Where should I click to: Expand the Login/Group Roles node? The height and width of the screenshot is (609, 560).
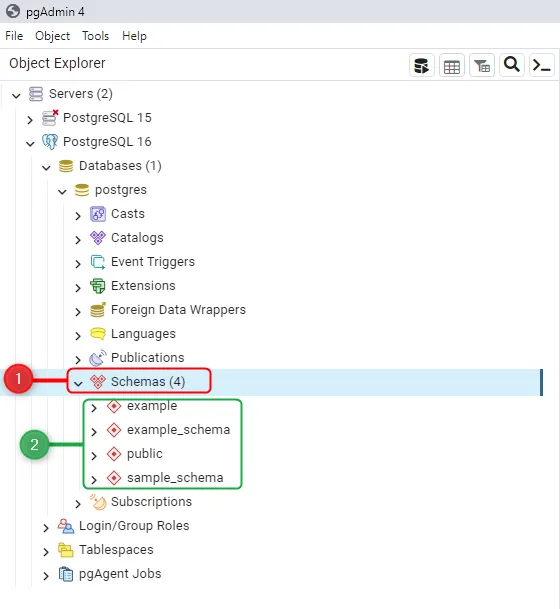(46, 527)
